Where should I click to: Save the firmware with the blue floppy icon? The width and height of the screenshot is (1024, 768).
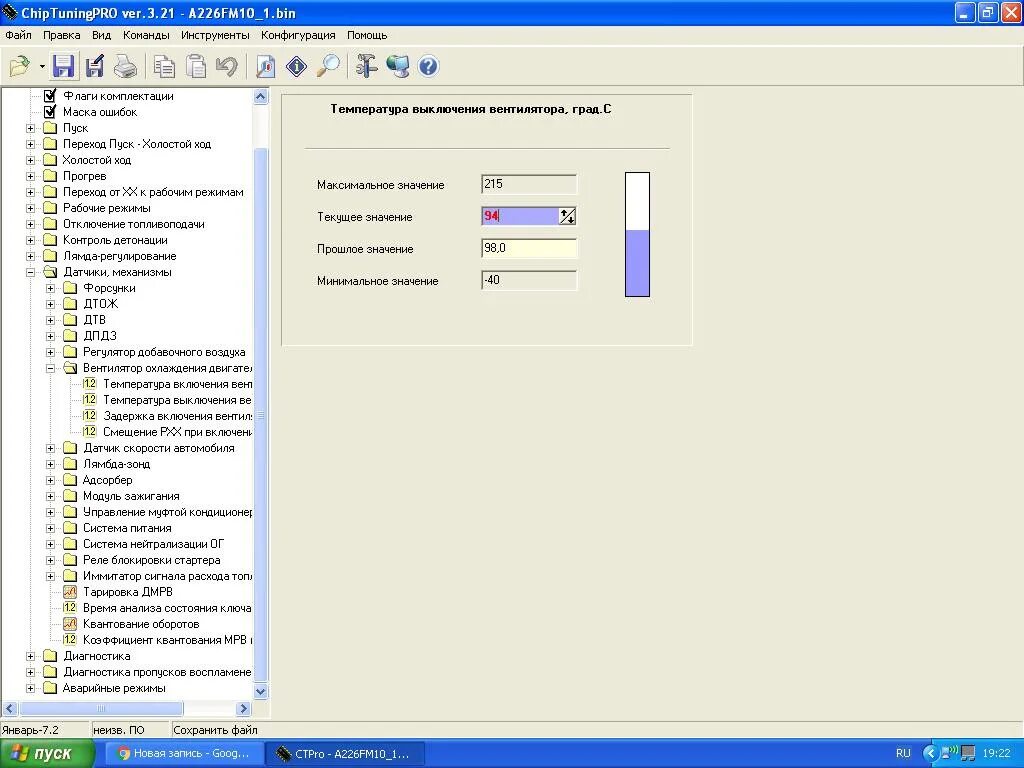tap(63, 66)
